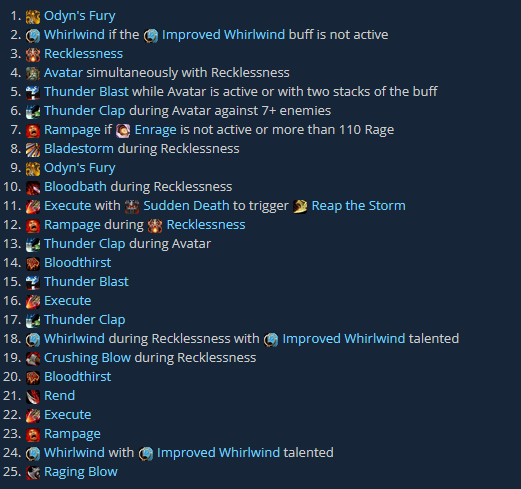
Task: Open the Whirlwind link in item 18
Action: [74, 339]
